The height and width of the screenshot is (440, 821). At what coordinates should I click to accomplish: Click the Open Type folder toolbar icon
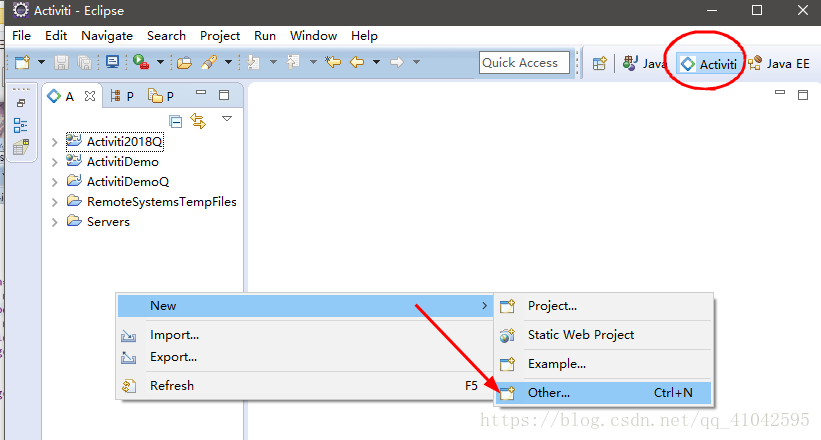(184, 63)
